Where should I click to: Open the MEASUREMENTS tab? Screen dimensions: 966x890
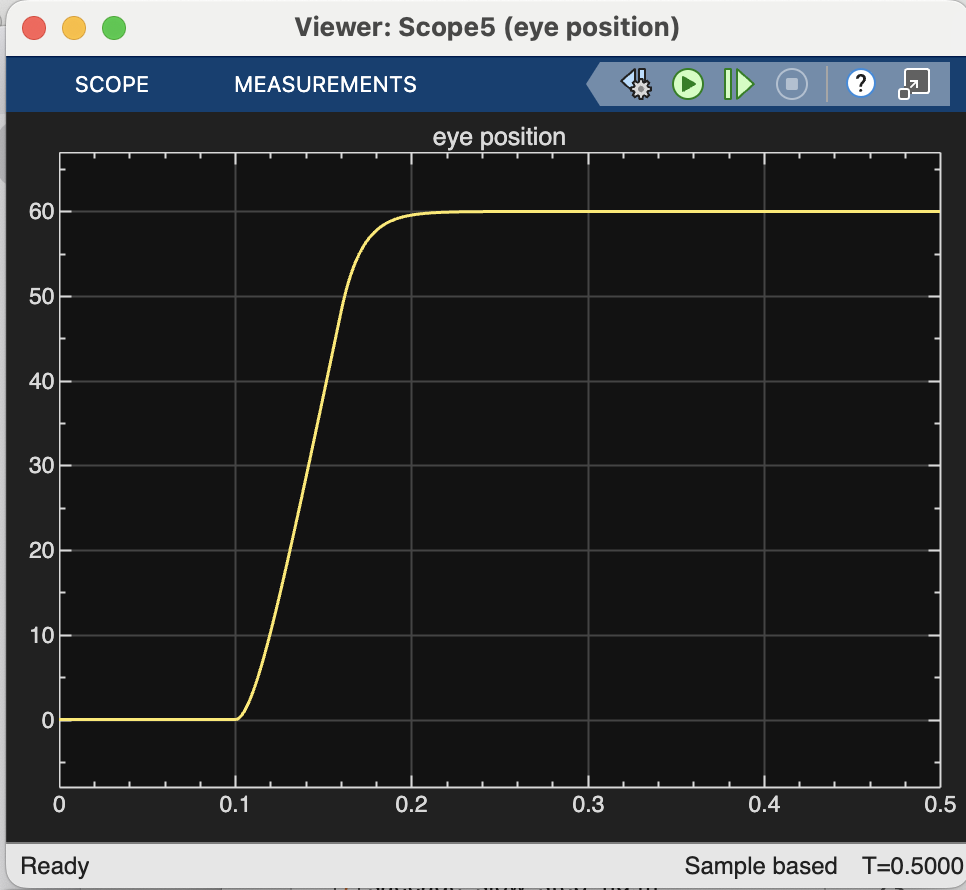[x=325, y=85]
